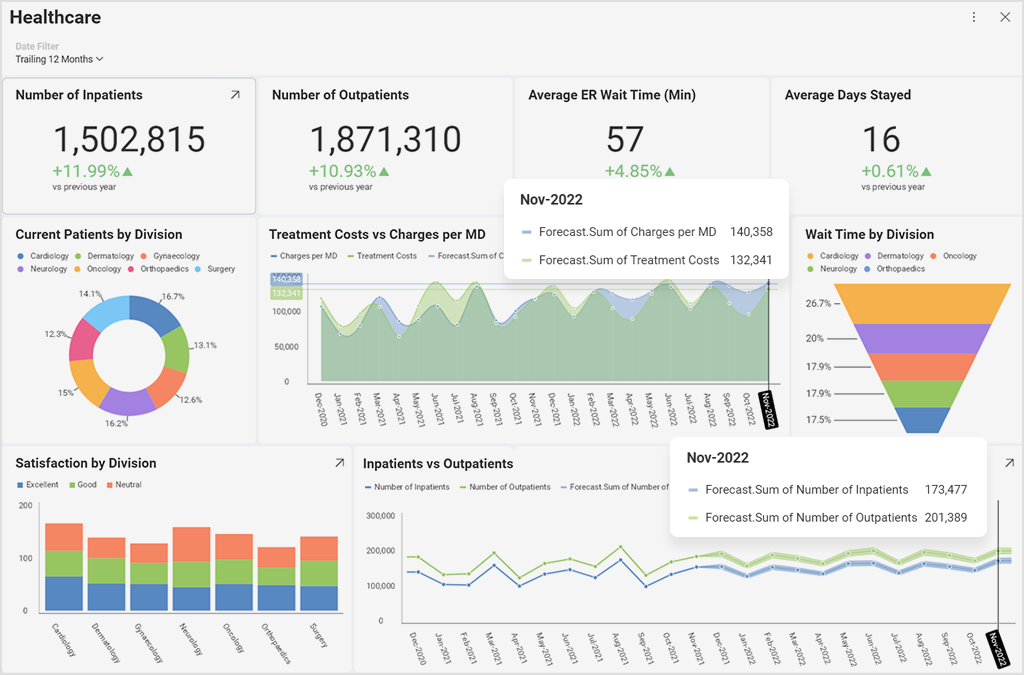Open the Satisfaction by Division chart in full view
1024x675 pixels.
pos(339,463)
